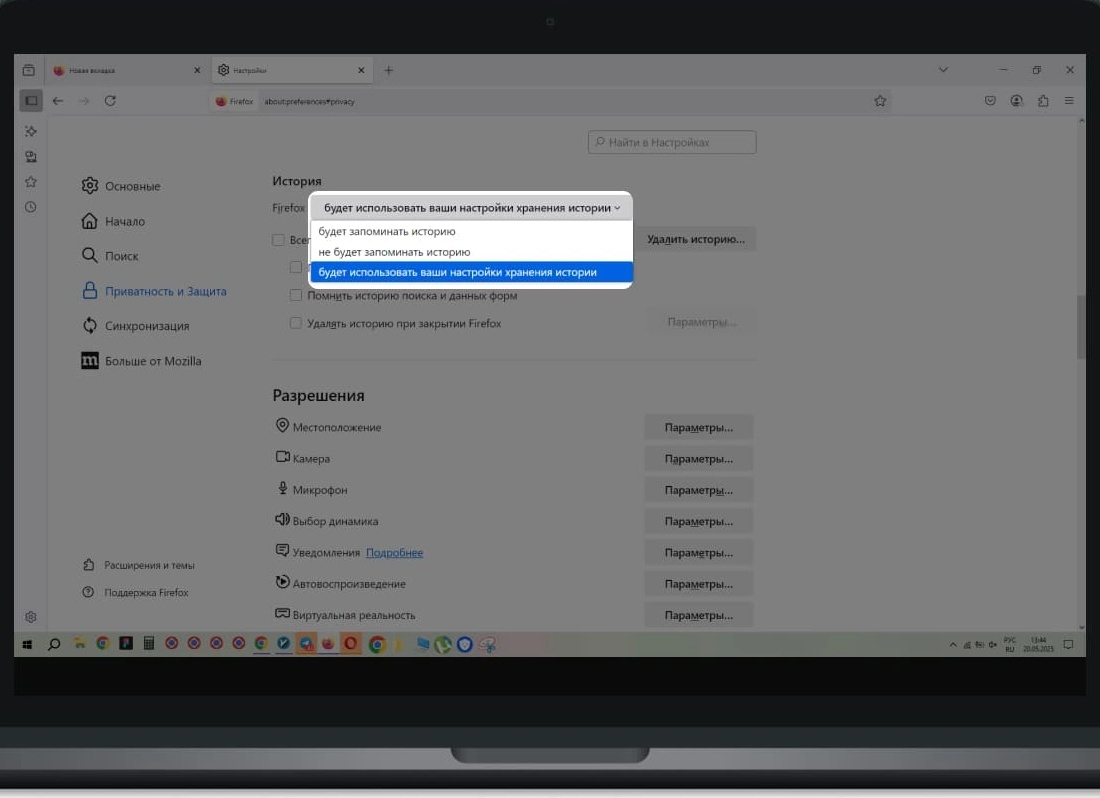Close the Новая вкладка tab
The width and height of the screenshot is (1100, 798).
pyautogui.click(x=197, y=70)
